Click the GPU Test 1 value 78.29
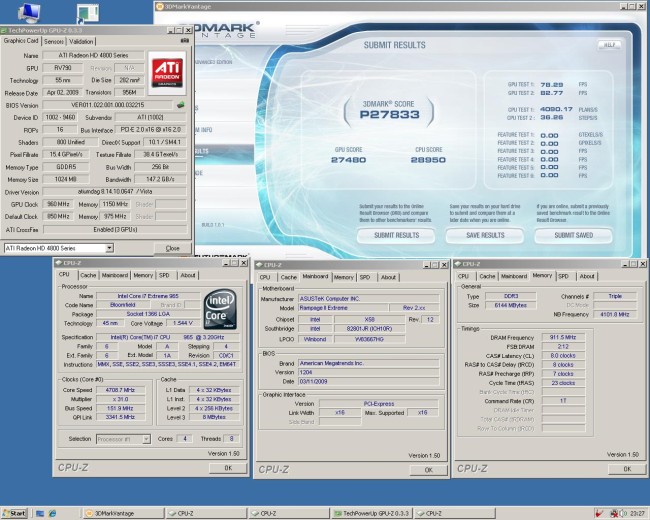Screen dimensions: 650x520 coord(551,85)
